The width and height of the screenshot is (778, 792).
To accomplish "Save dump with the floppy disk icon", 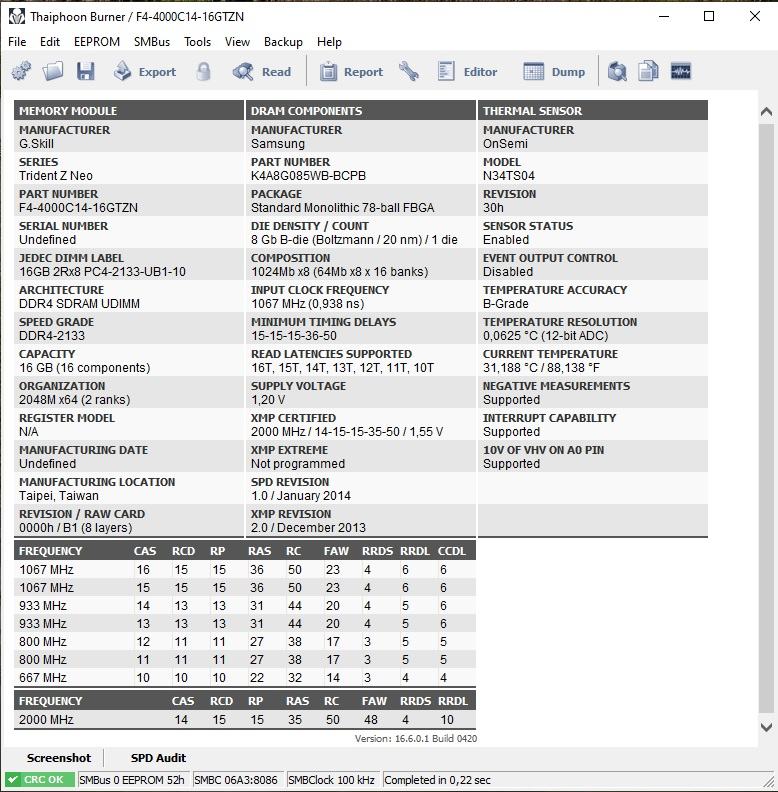I will coord(85,71).
